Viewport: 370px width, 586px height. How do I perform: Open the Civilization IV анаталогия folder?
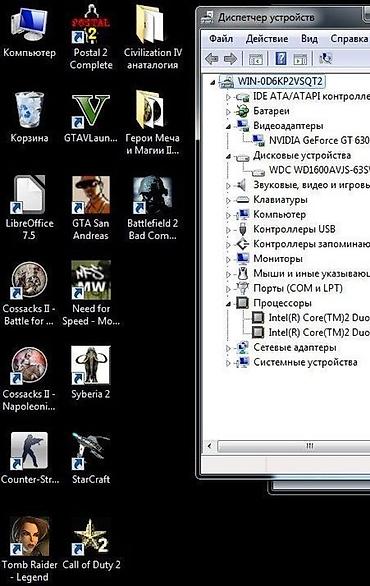point(152,36)
